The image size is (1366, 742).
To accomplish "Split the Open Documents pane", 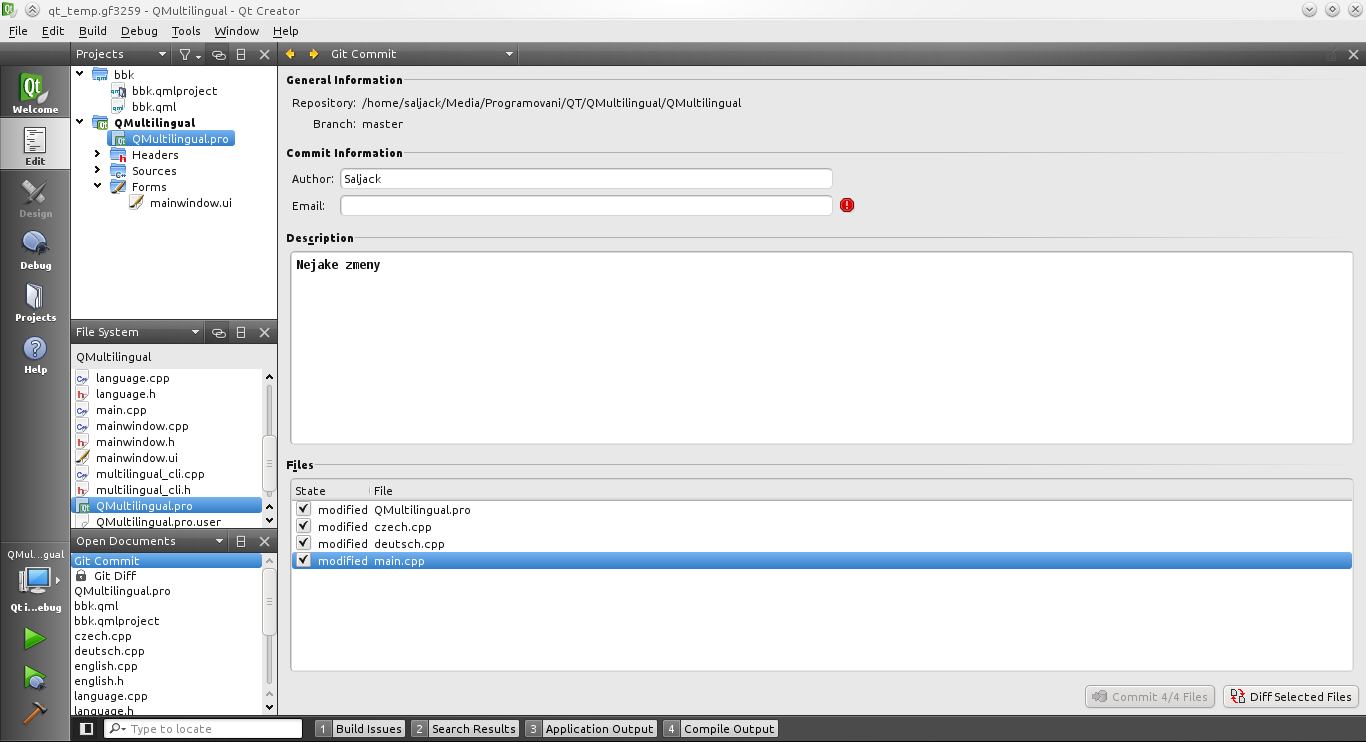I will tap(241, 541).
